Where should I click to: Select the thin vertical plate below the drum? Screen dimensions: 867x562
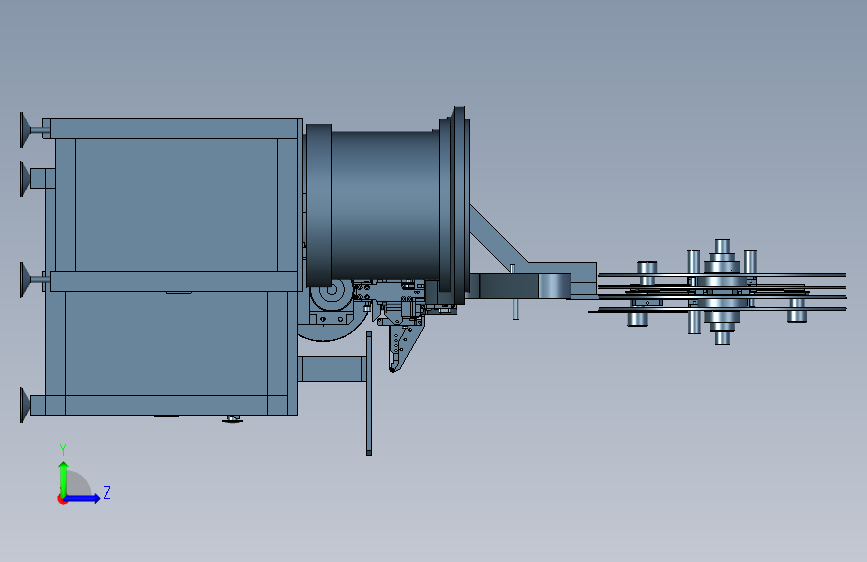pos(369,393)
